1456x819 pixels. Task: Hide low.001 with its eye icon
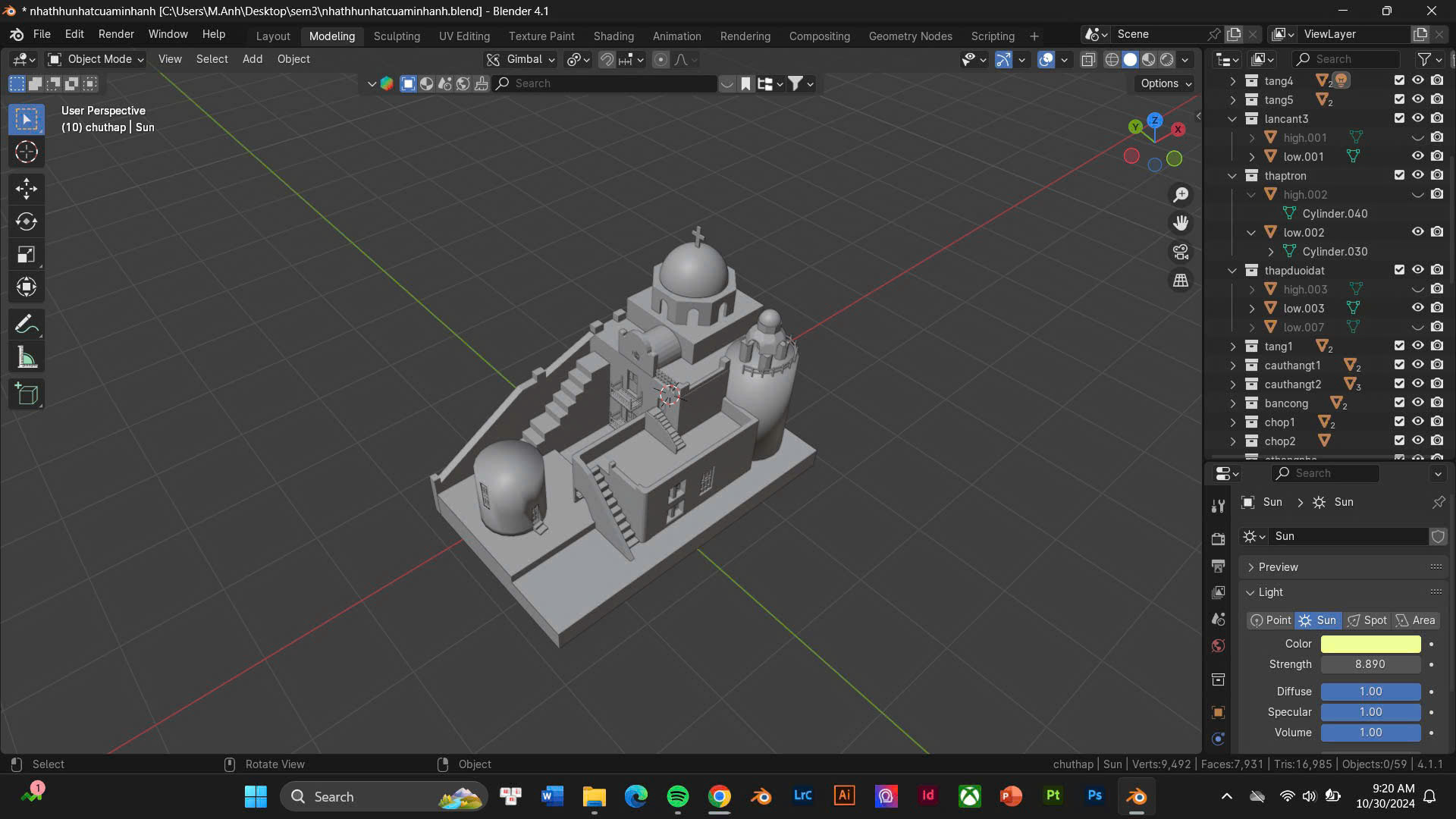(1417, 156)
